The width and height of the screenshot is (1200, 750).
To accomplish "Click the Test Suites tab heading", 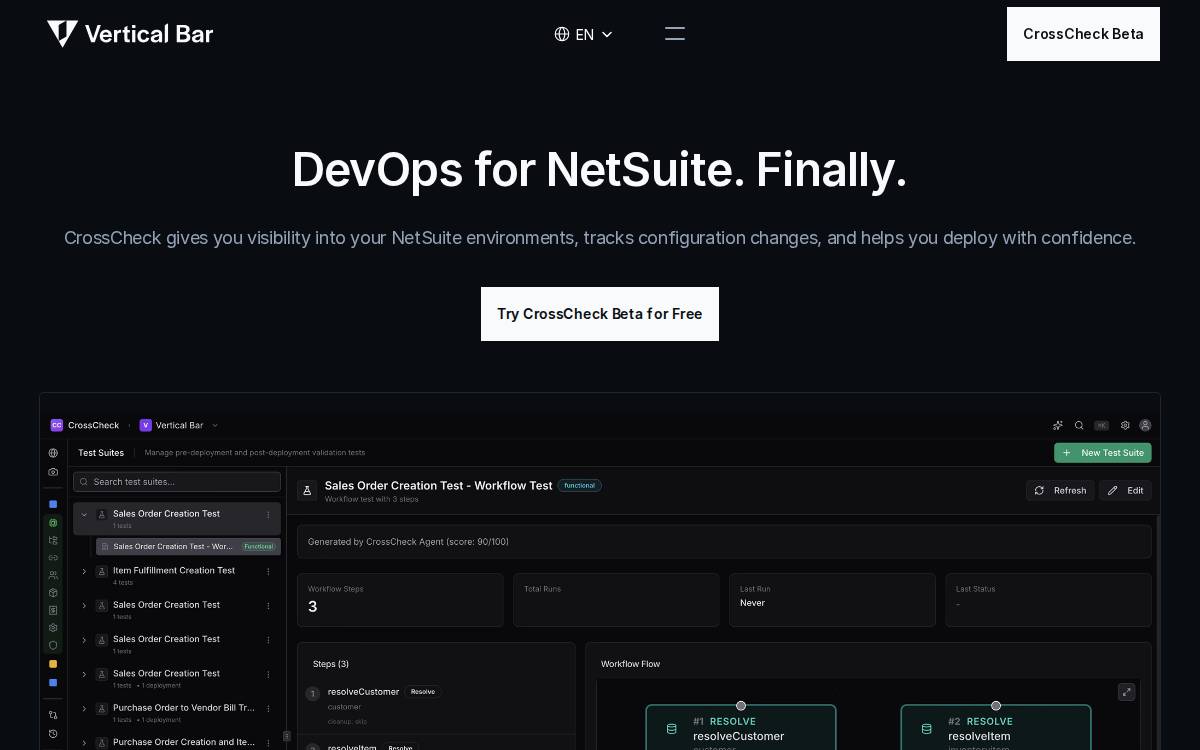I will [101, 453].
